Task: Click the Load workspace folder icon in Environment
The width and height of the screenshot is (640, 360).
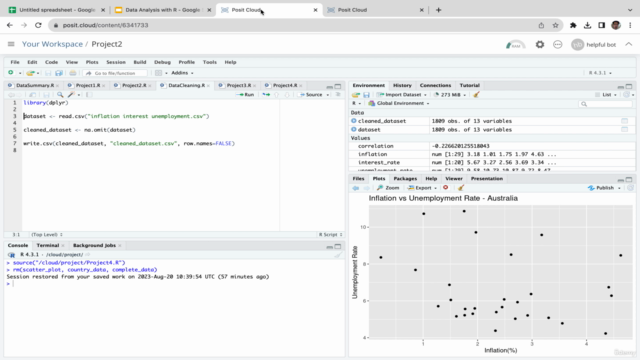Action: 356,95
